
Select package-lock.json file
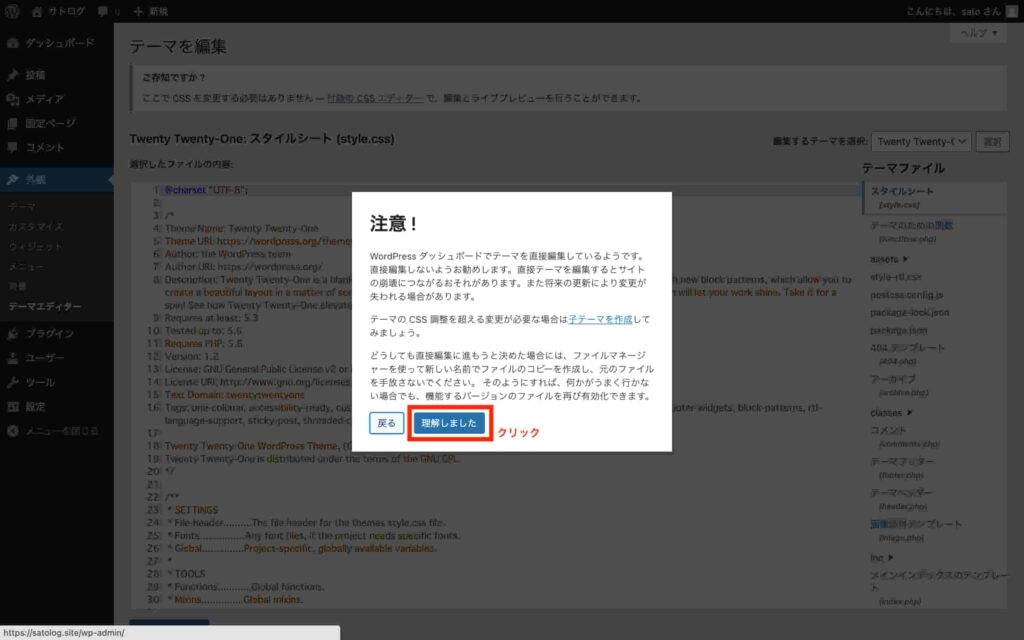909,313
